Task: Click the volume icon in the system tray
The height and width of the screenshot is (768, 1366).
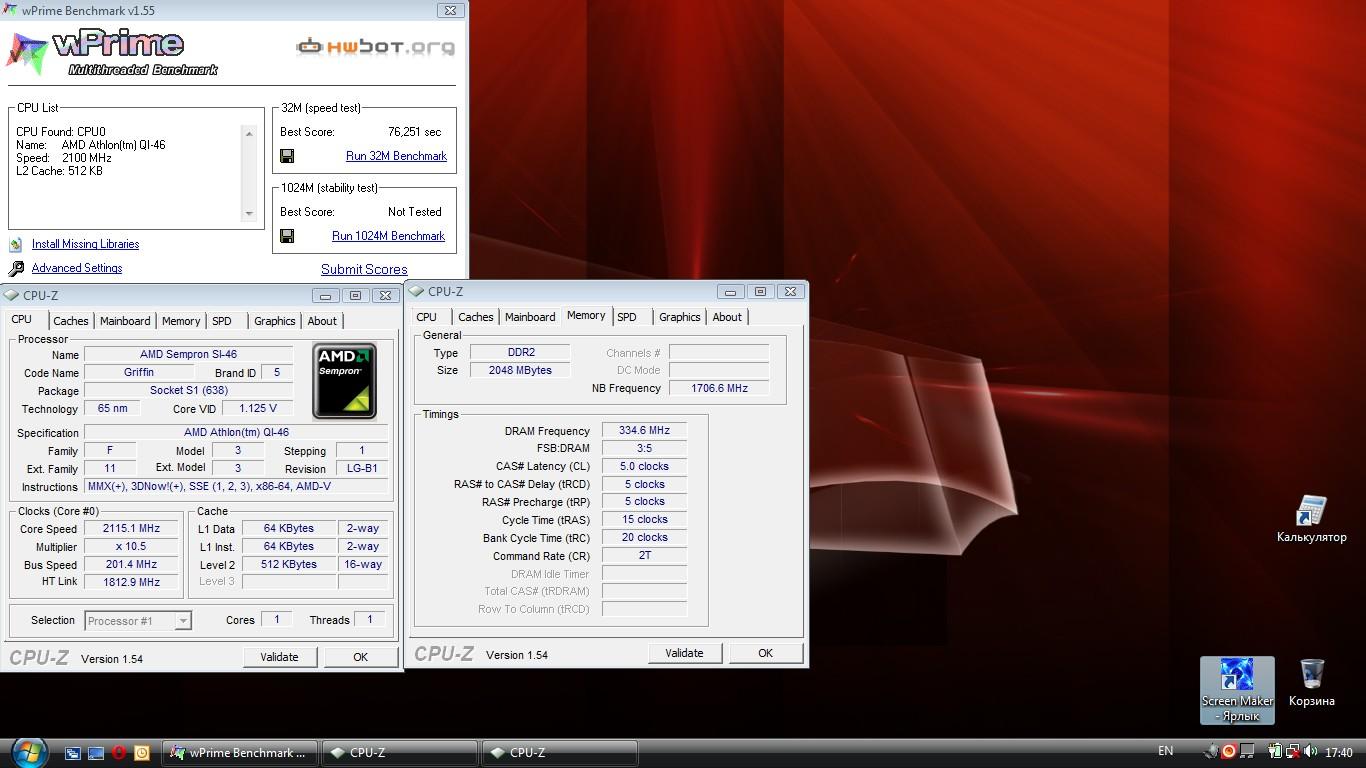Action: 1309,751
